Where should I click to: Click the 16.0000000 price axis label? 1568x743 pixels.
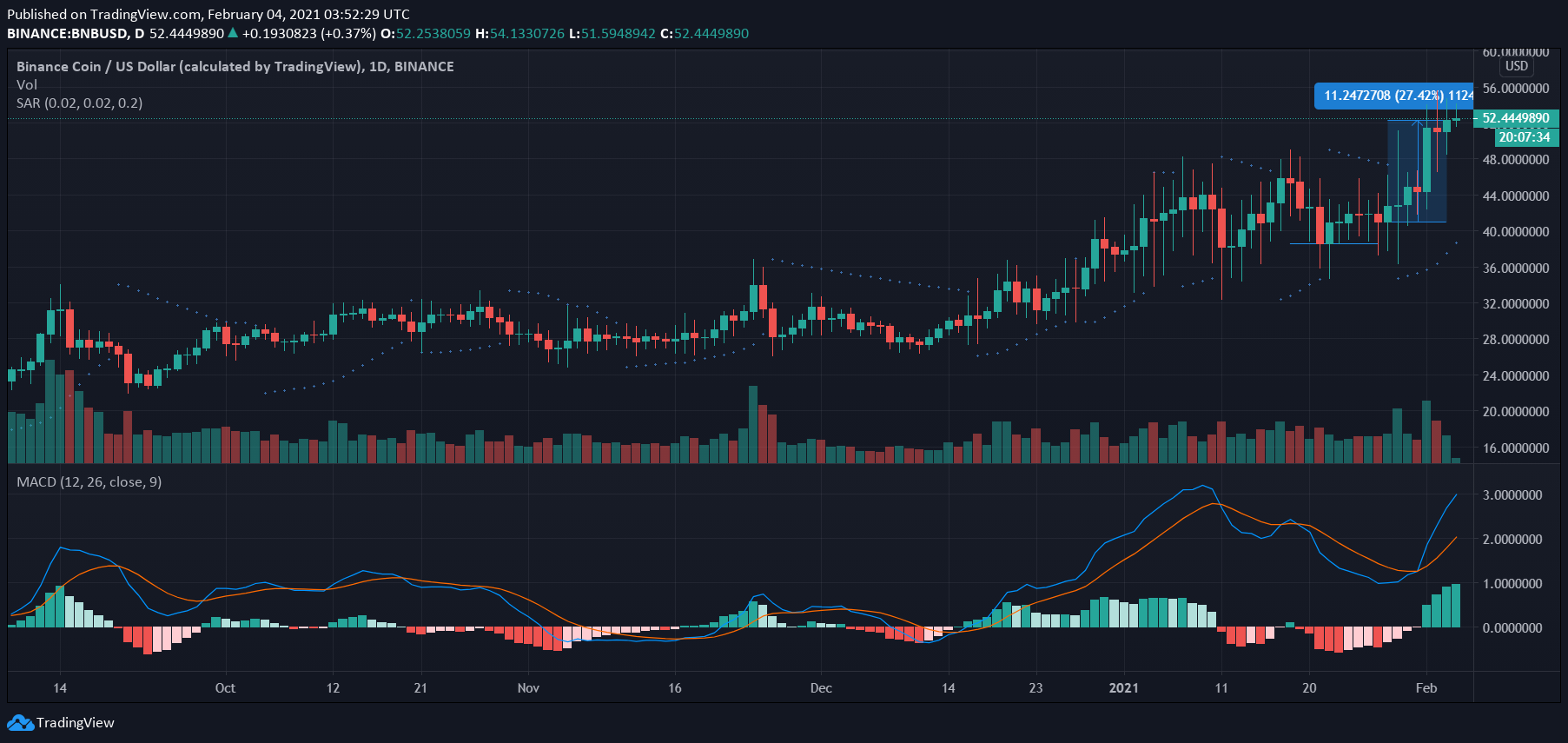(1516, 448)
